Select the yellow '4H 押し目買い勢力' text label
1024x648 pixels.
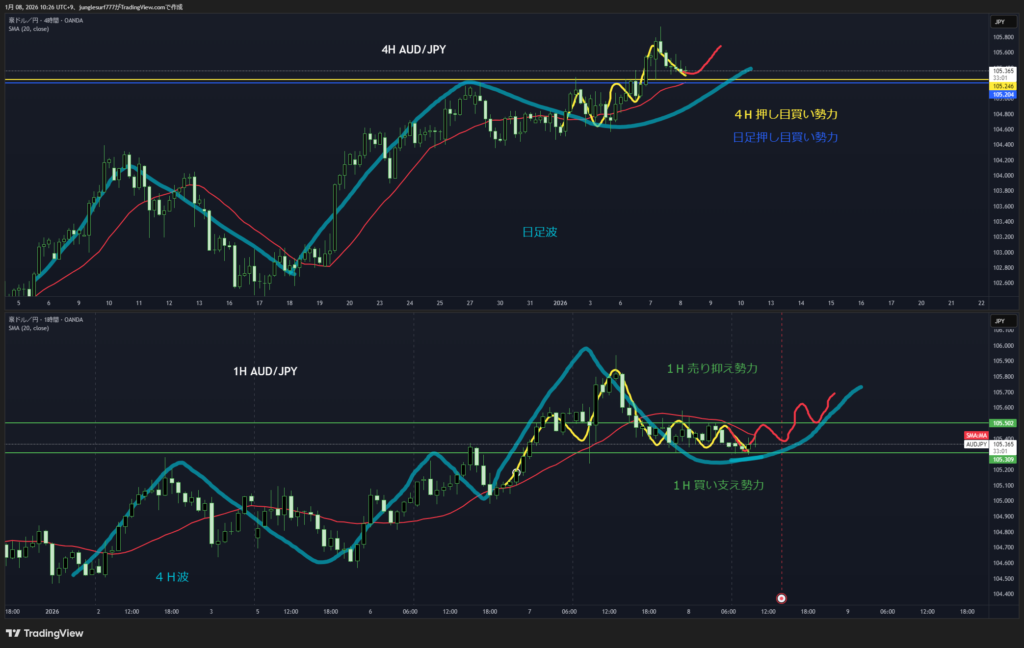click(x=785, y=114)
